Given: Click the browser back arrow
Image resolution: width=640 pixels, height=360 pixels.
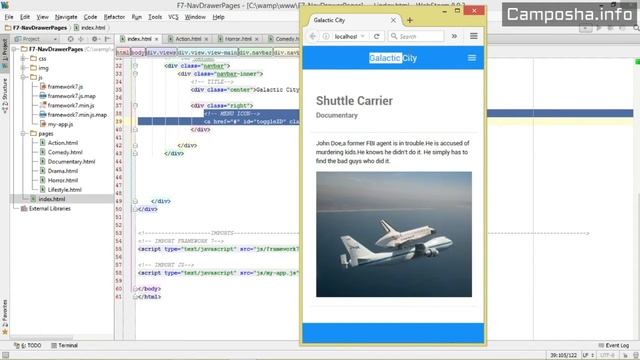Looking at the screenshot, I should click(x=312, y=36).
